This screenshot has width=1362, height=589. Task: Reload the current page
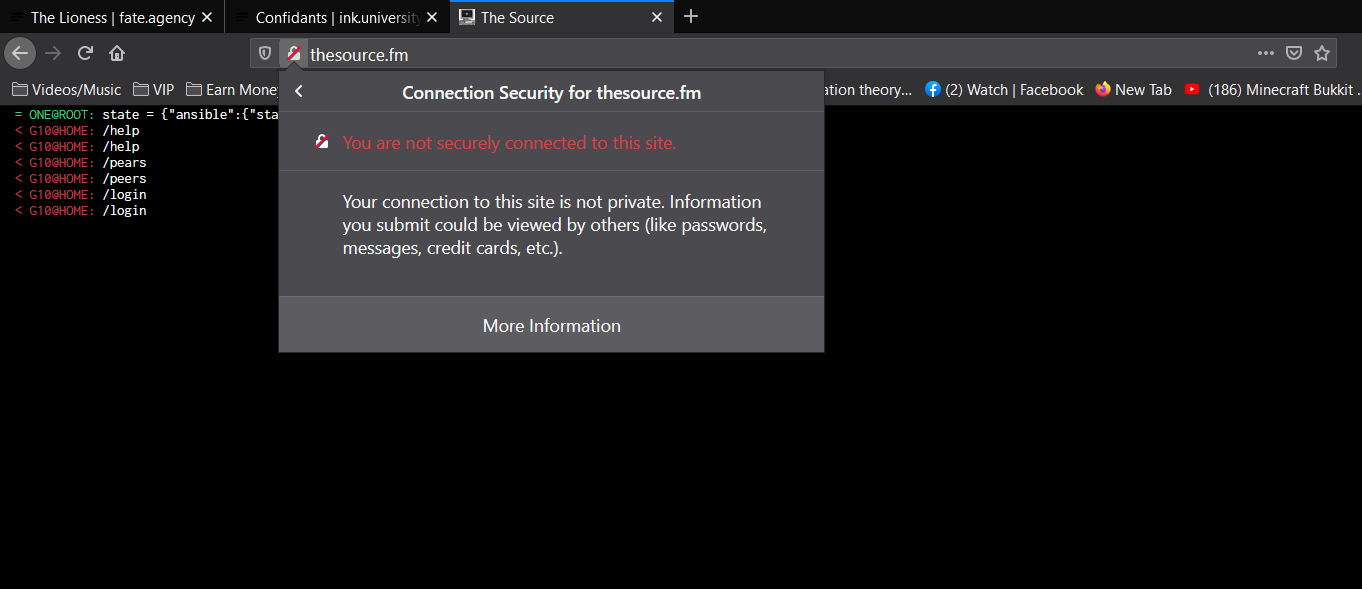pos(86,53)
